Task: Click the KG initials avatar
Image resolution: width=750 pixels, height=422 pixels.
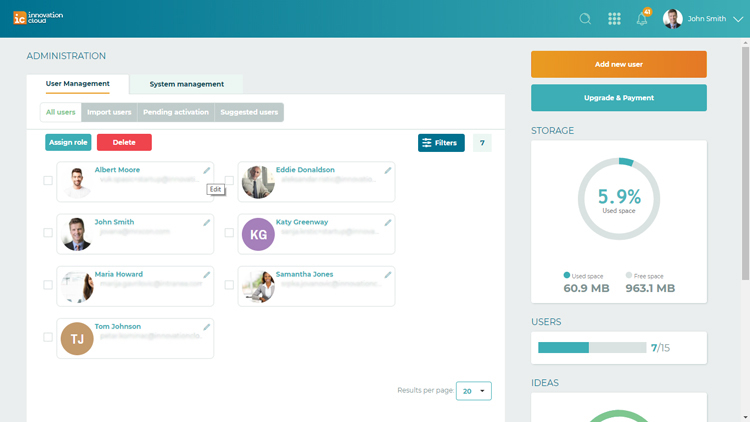Action: 258,234
